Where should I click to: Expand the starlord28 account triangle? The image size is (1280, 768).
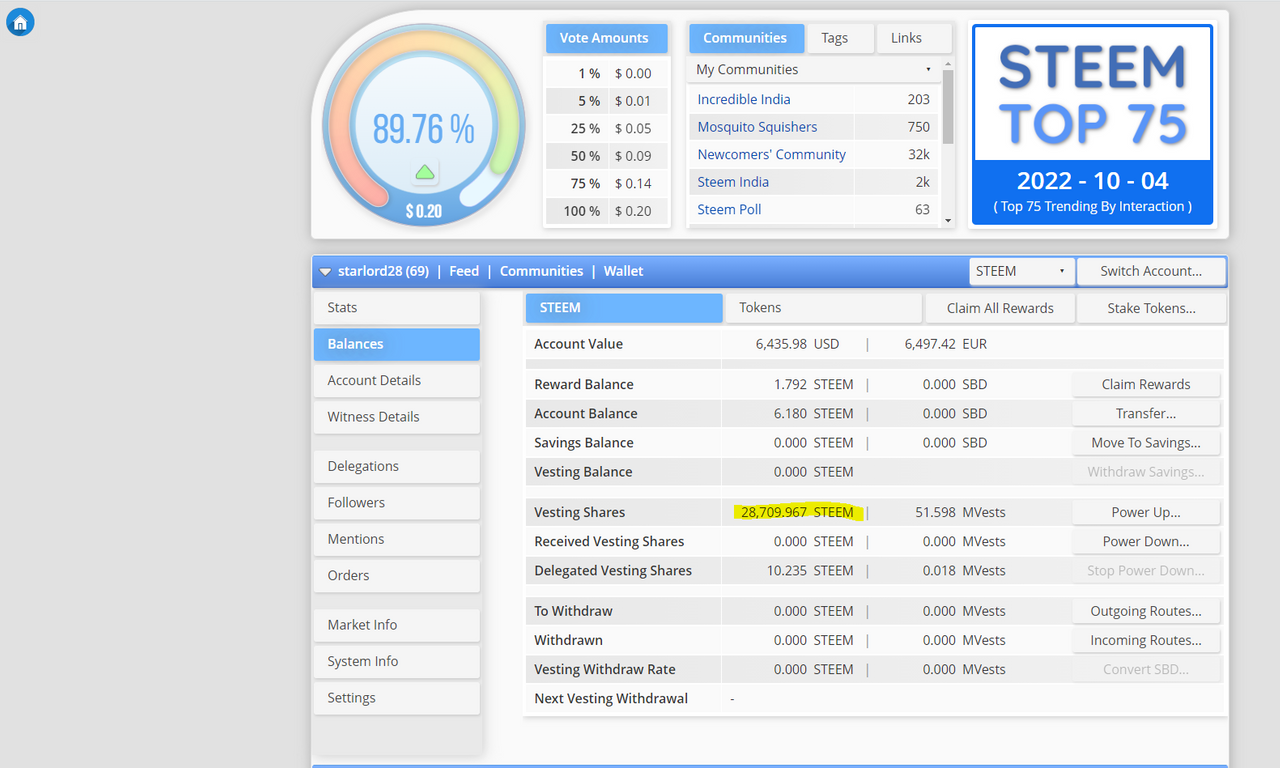[x=325, y=272]
